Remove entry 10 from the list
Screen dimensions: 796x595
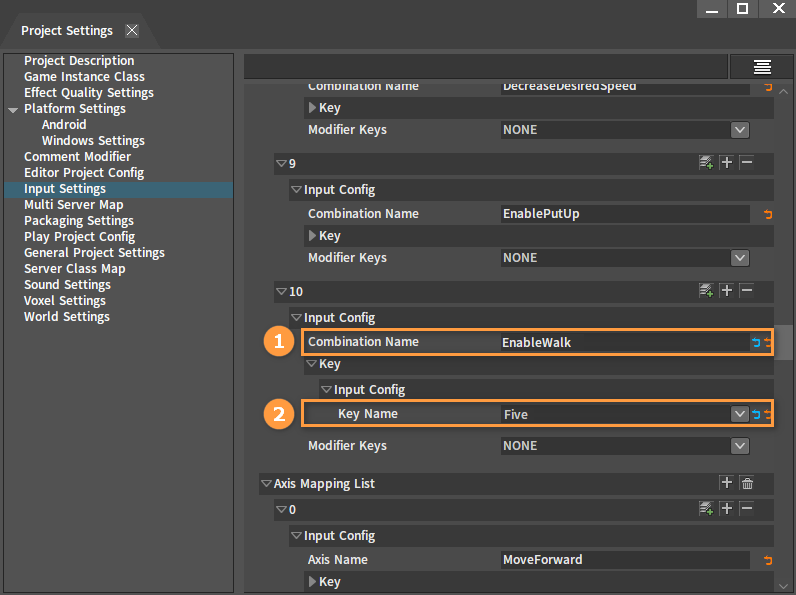pyautogui.click(x=746, y=290)
